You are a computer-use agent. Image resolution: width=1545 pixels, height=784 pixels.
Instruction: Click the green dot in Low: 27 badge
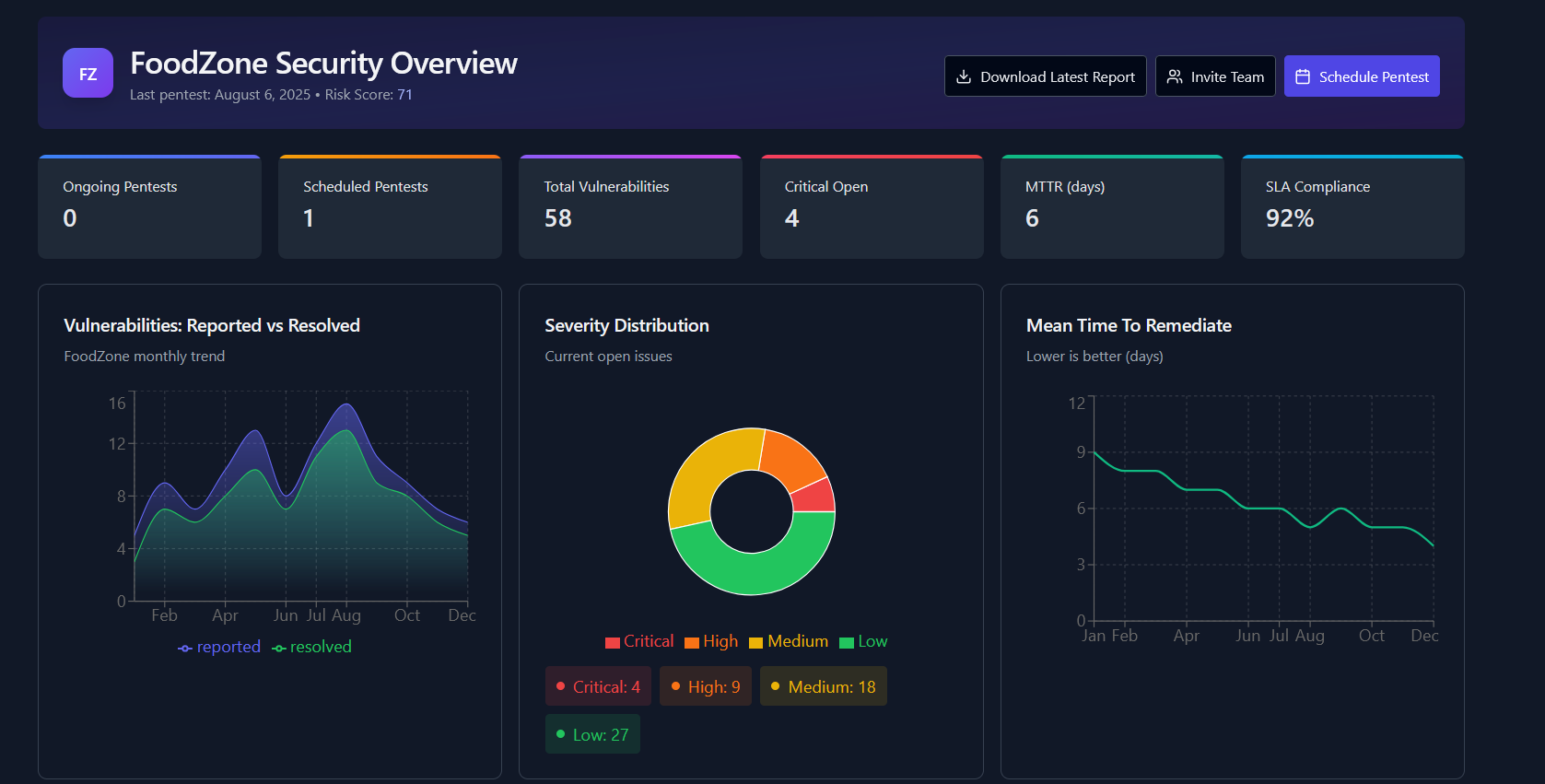point(560,734)
